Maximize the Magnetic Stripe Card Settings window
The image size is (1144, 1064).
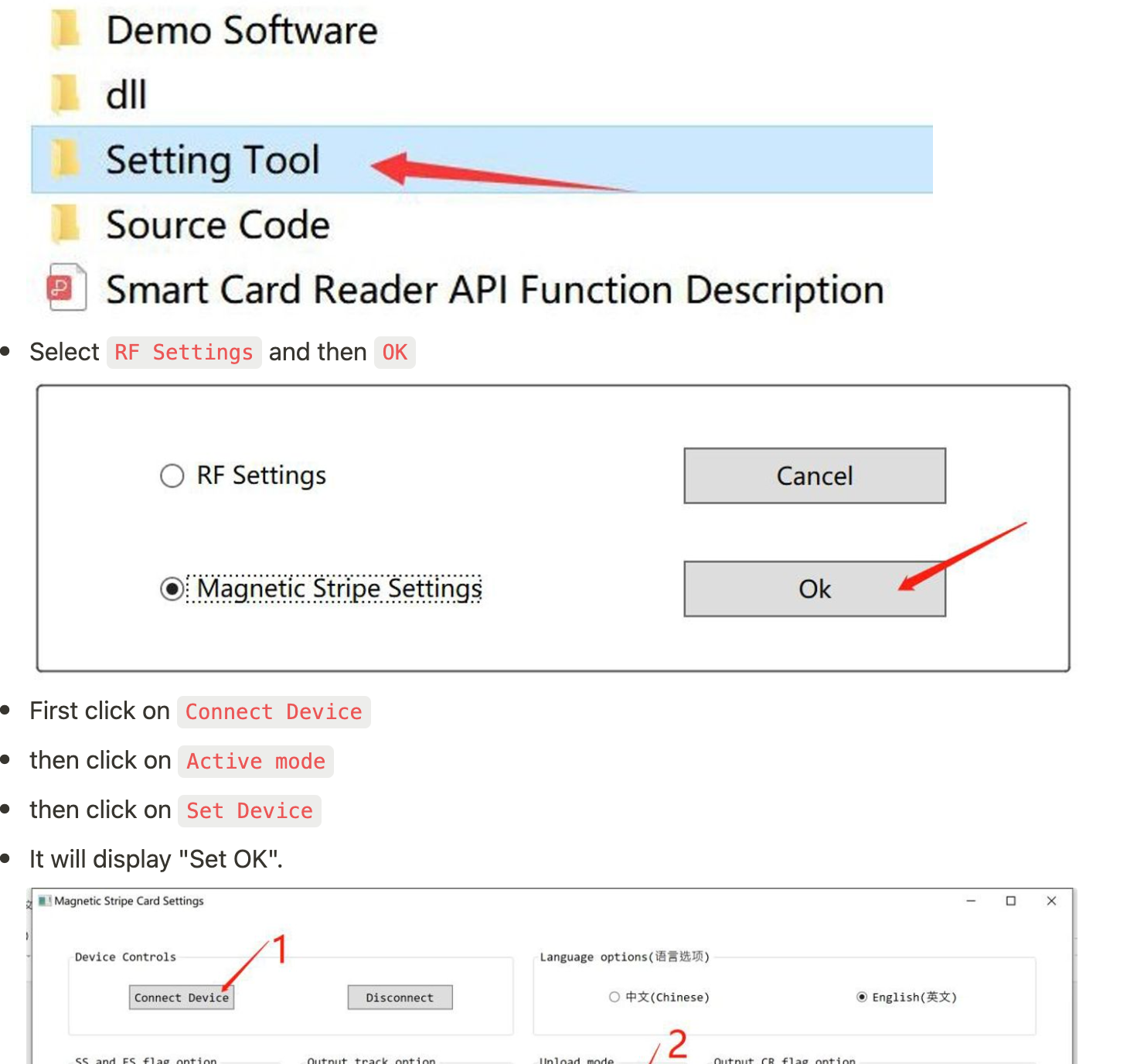pyautogui.click(x=1010, y=901)
